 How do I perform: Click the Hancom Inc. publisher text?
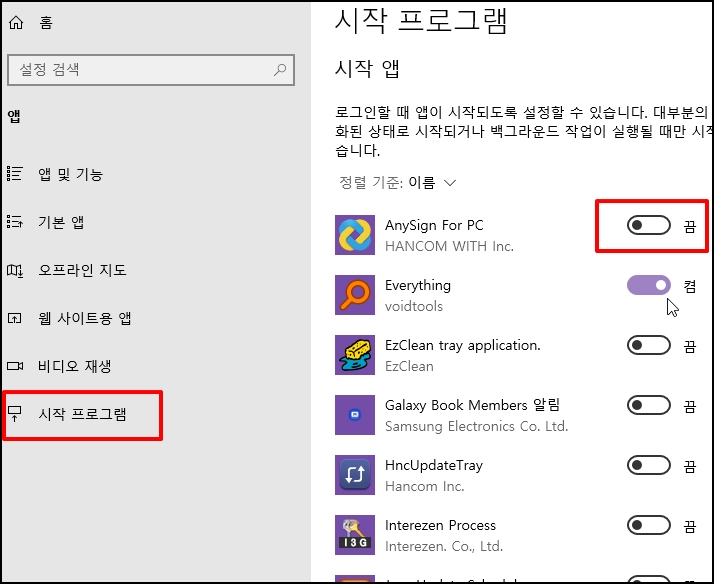point(425,487)
